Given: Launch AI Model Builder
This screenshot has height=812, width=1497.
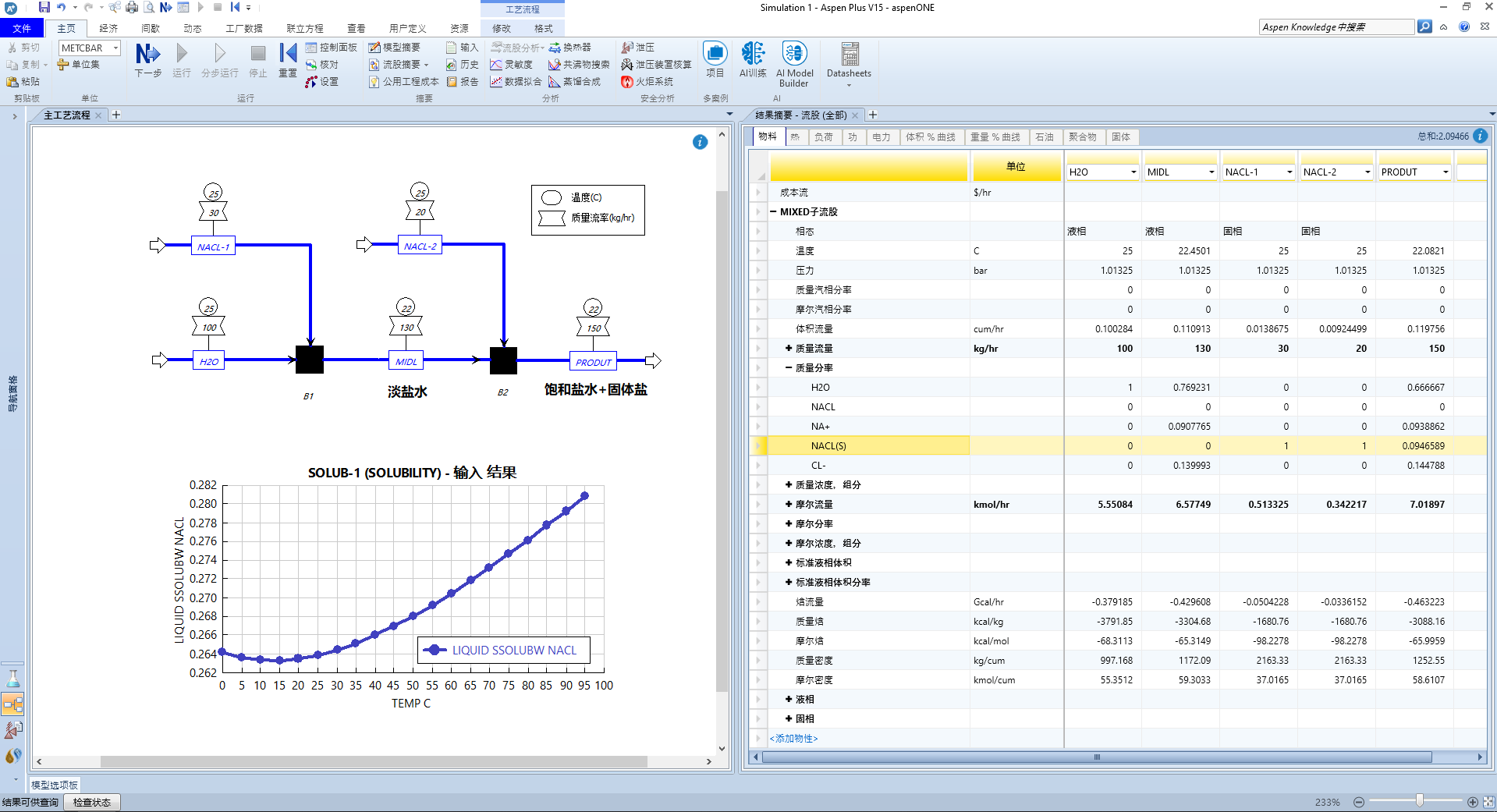Looking at the screenshot, I should (794, 64).
